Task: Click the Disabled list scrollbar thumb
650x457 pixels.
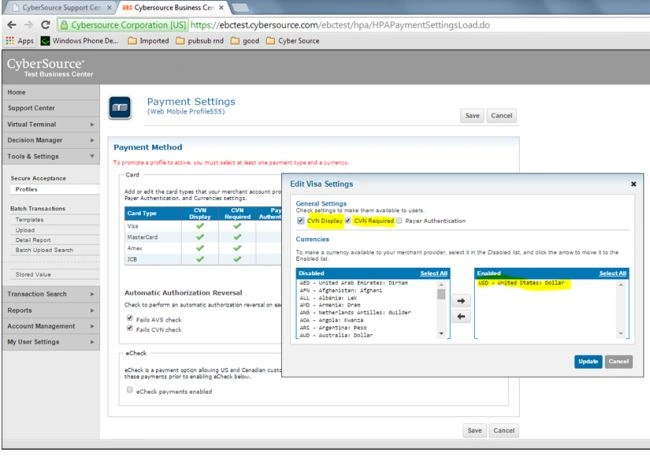Action: 441,294
